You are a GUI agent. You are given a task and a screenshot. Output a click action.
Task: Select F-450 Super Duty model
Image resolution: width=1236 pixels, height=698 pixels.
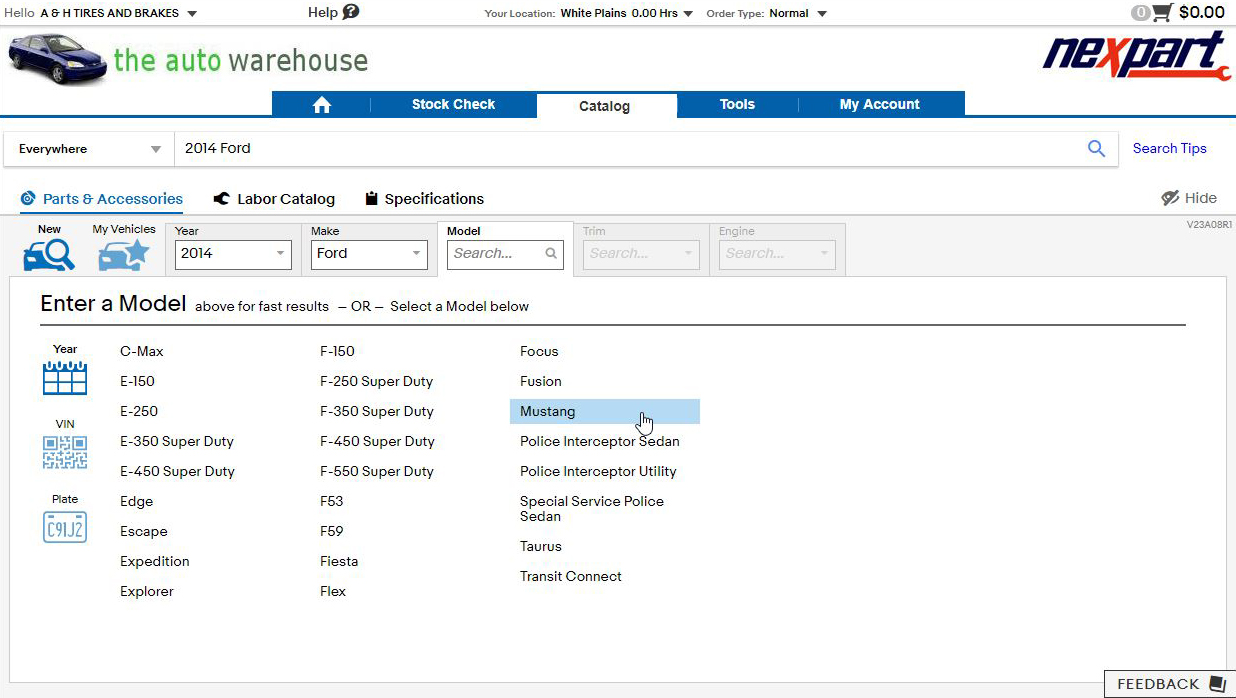tap(377, 441)
